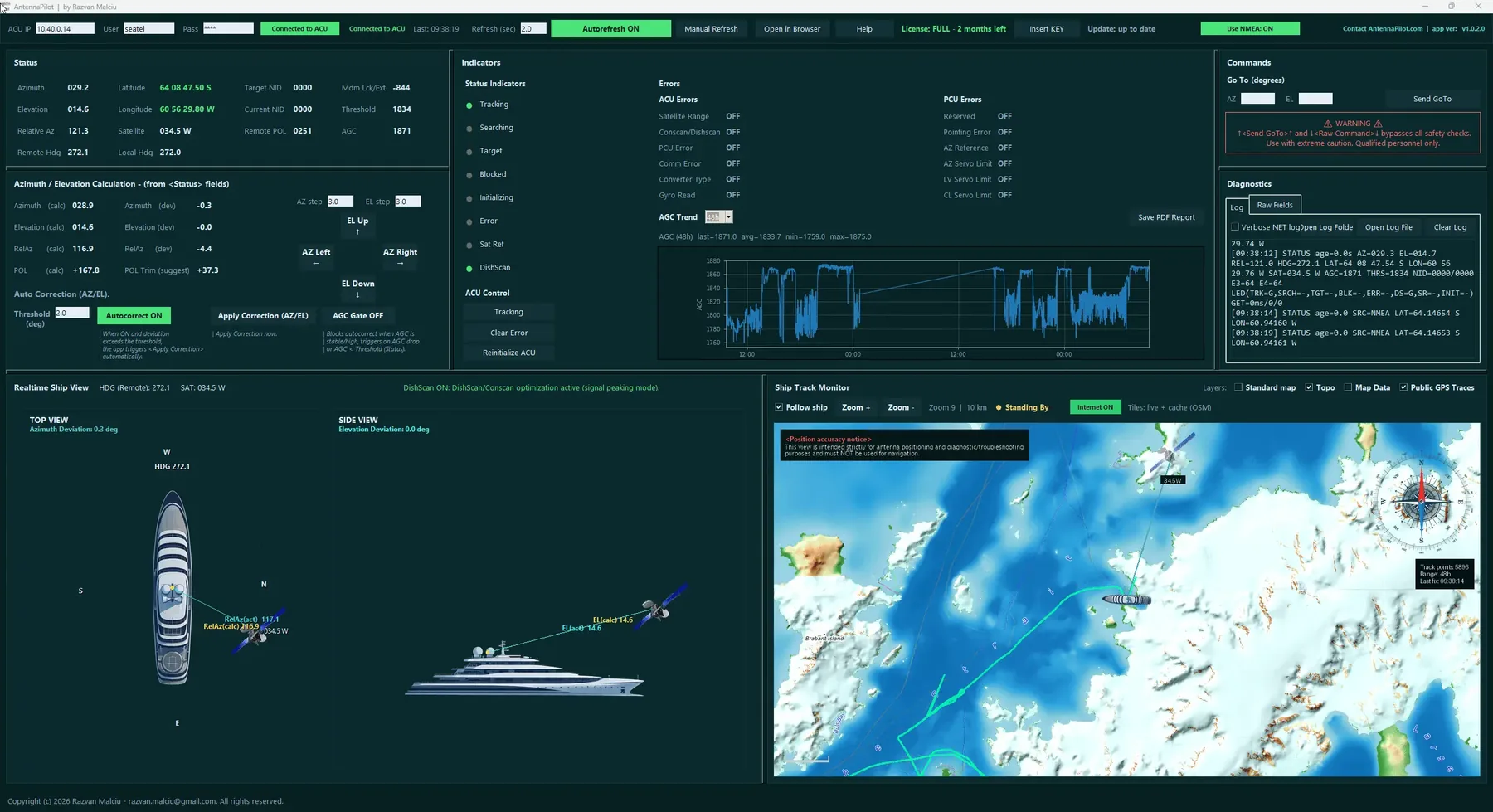Click the satellite icon in the Side View
This screenshot has height=812, width=1493.
pos(661,608)
